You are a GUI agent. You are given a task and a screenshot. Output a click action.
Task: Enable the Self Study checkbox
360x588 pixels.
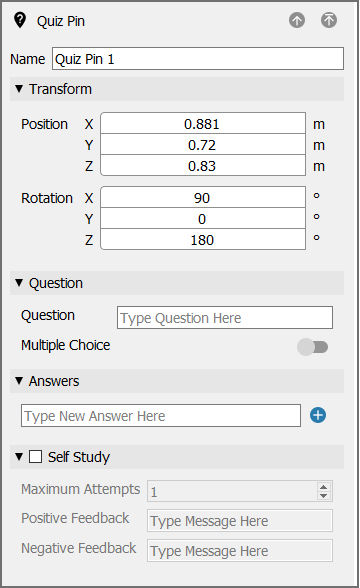pos(36,457)
